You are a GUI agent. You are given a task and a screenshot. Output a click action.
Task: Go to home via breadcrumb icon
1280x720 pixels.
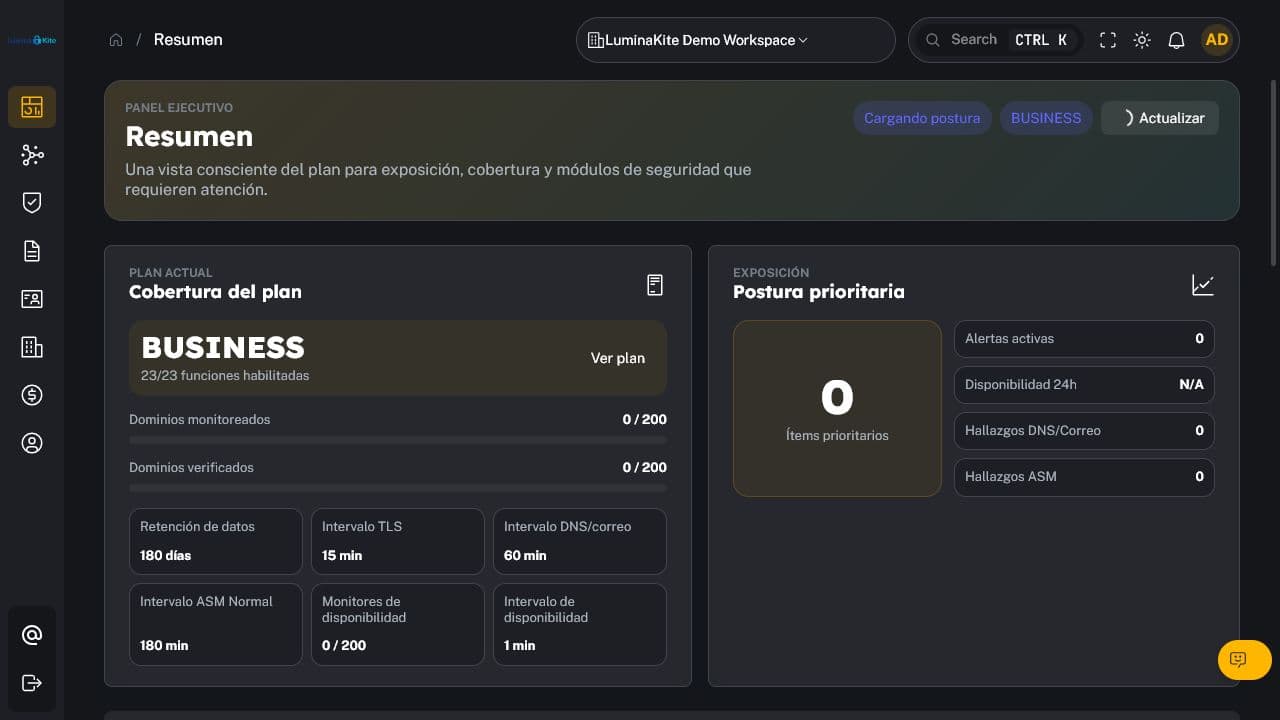pos(116,40)
